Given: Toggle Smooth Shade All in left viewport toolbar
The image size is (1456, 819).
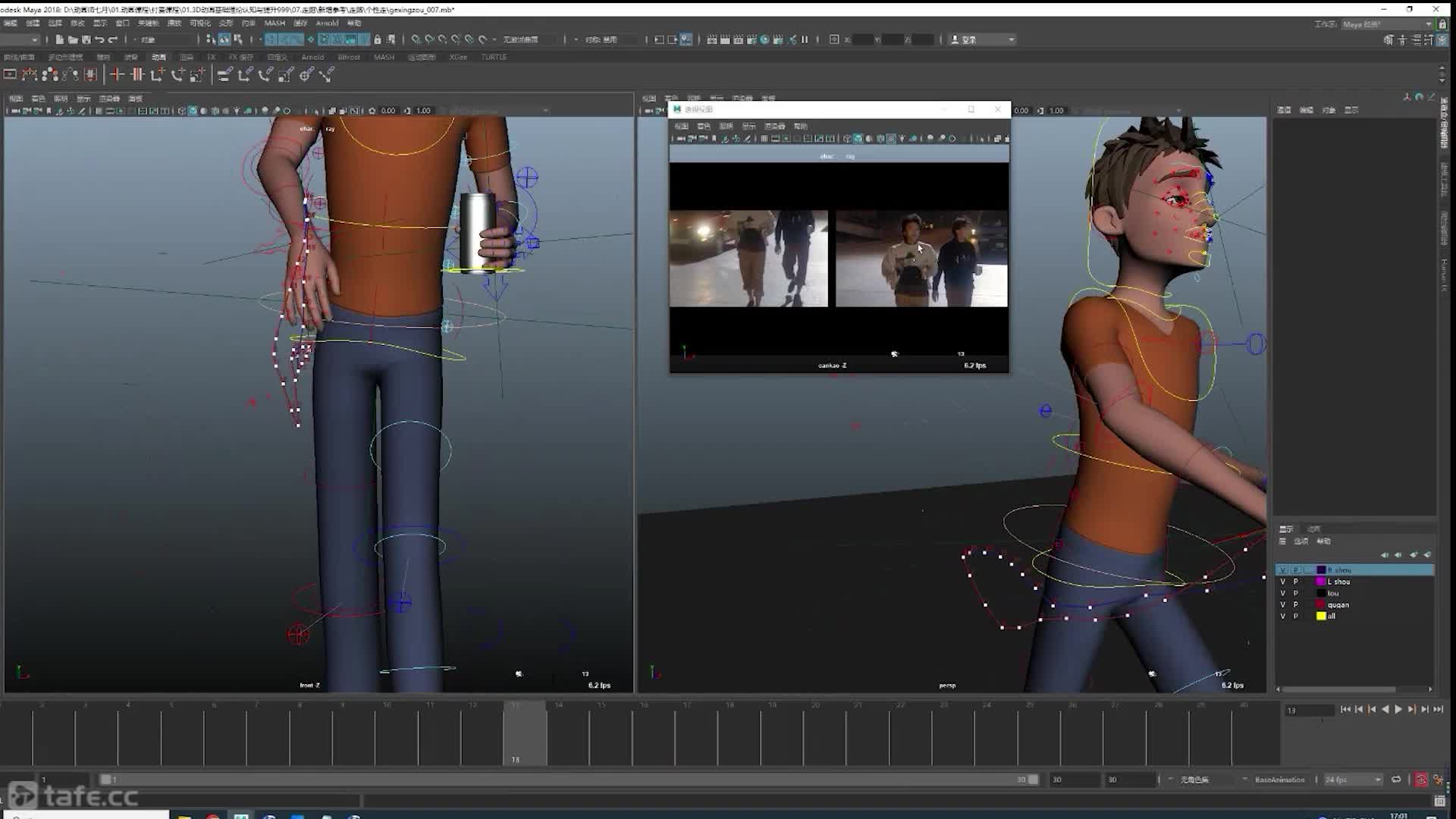Looking at the screenshot, I should point(193,111).
